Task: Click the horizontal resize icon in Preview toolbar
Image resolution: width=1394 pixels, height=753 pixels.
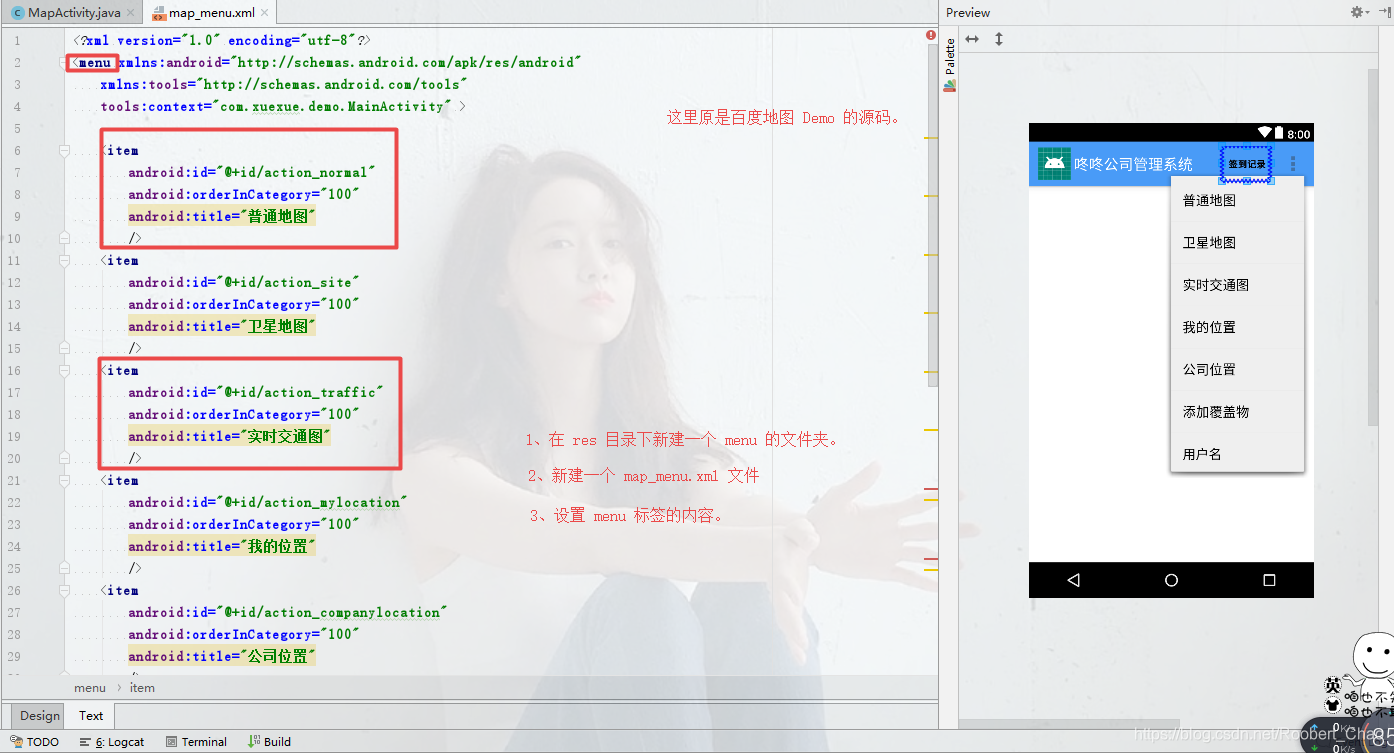Action: pos(971,37)
